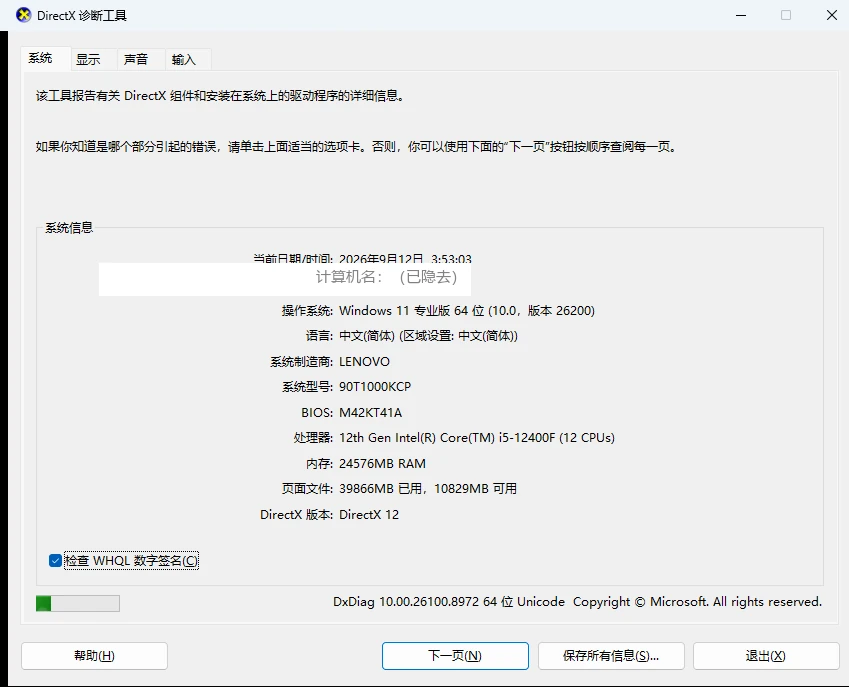Click the 计算机名 (已隐去) field
Image resolution: width=849 pixels, height=687 pixels.
tap(285, 278)
